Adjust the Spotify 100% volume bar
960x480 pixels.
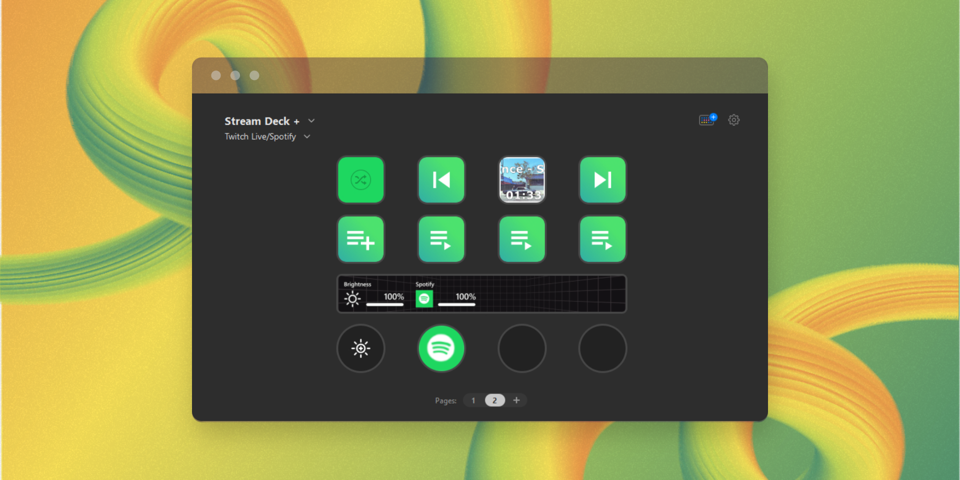pyautogui.click(x=457, y=304)
